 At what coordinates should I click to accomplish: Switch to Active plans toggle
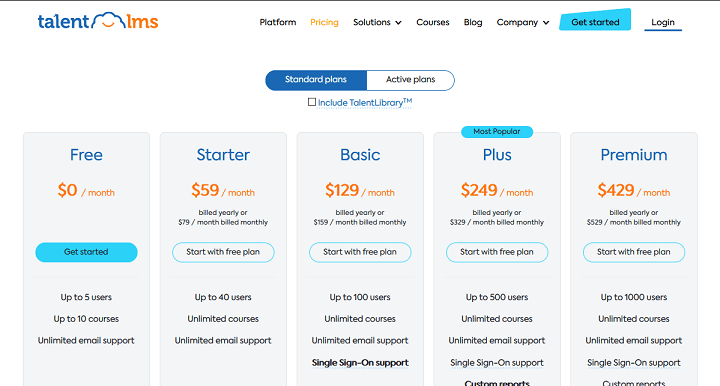point(411,80)
